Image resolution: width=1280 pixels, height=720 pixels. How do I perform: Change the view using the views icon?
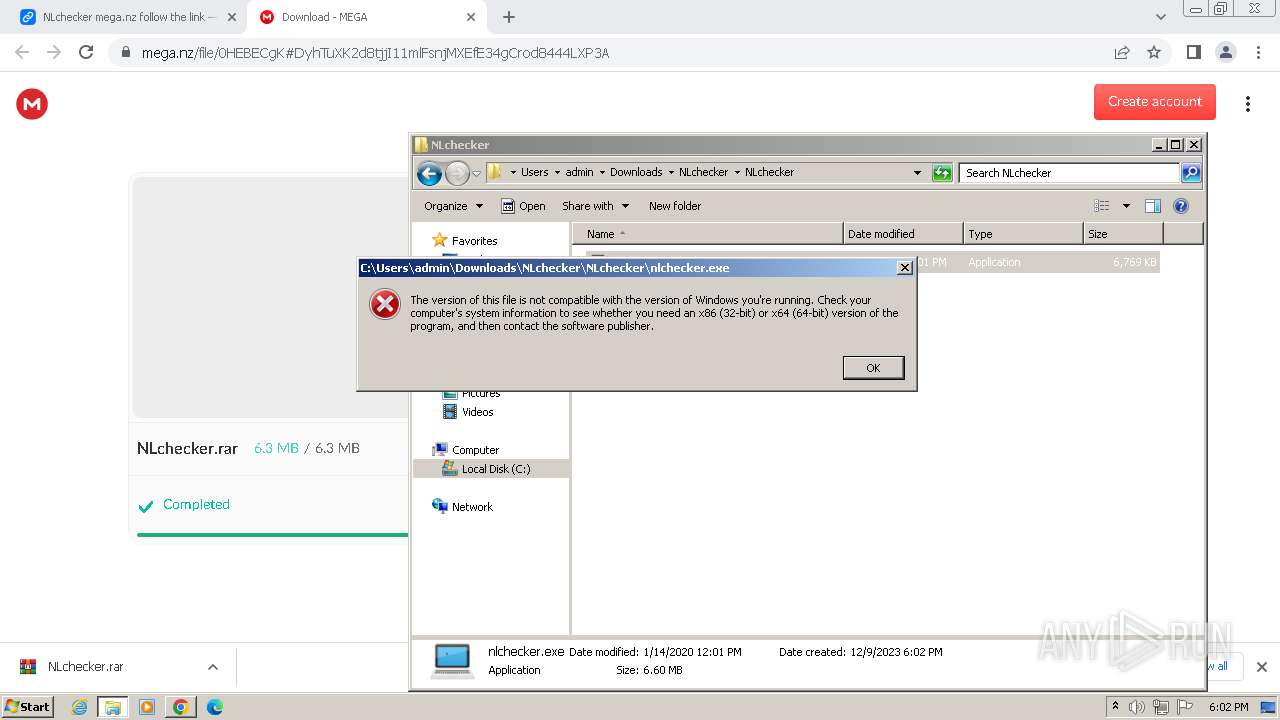coord(1102,206)
